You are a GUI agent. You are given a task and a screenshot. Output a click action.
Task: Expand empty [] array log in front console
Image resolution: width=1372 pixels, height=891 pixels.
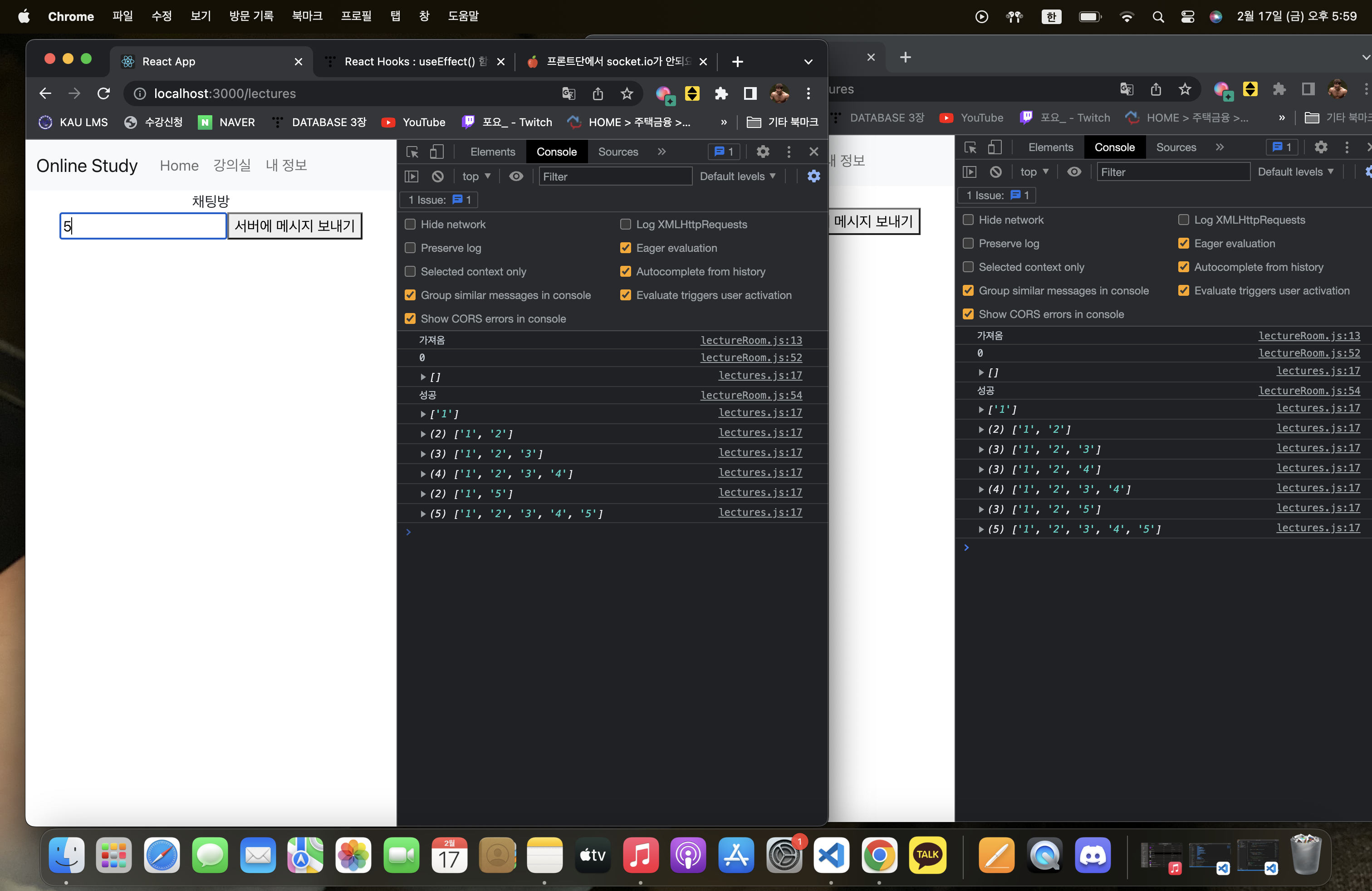click(423, 377)
